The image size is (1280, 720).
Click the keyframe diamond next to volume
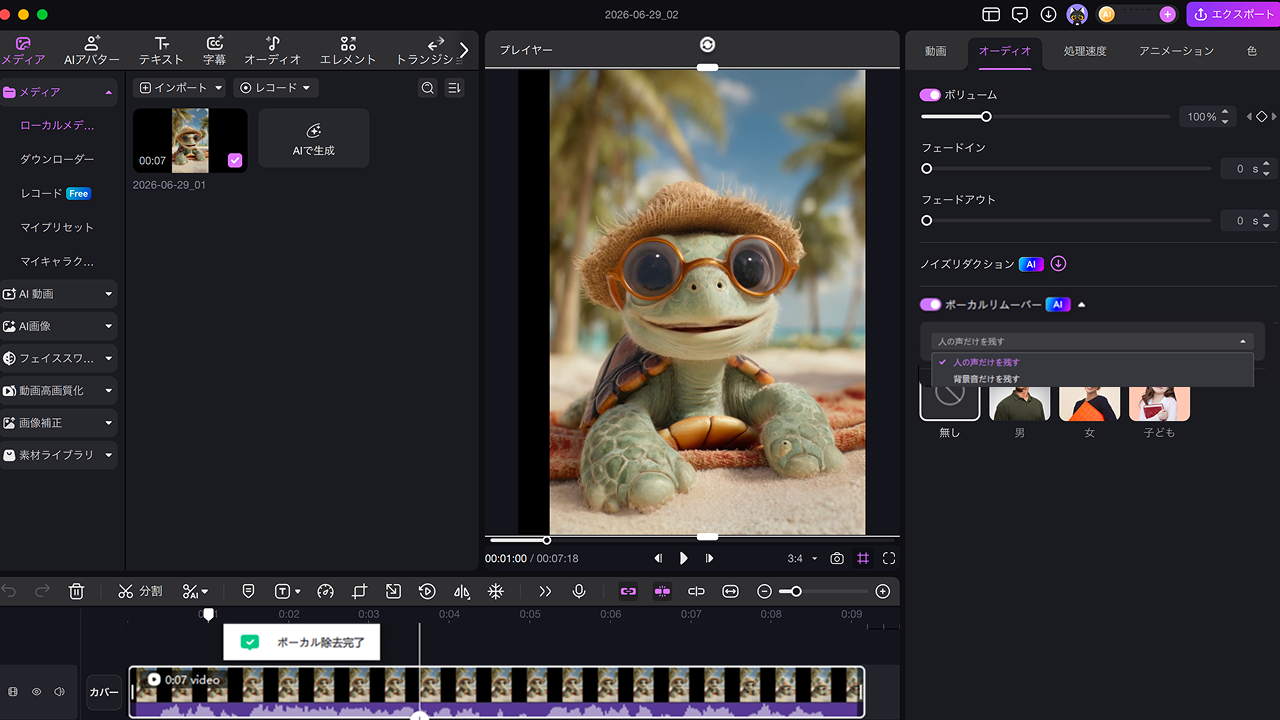tap(1262, 117)
